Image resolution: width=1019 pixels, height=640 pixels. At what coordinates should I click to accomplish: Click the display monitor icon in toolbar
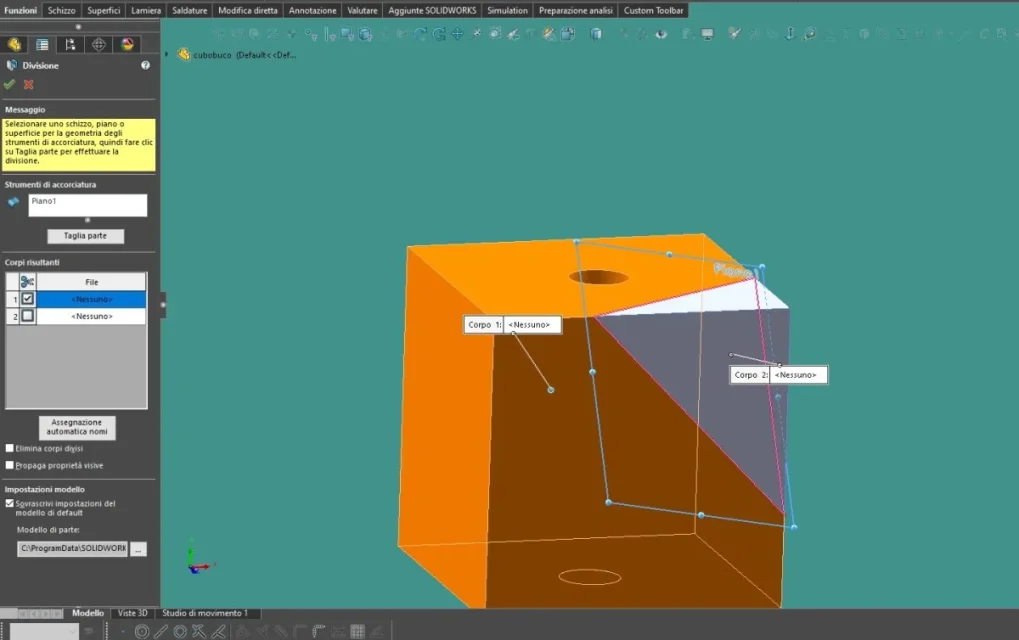[708, 34]
